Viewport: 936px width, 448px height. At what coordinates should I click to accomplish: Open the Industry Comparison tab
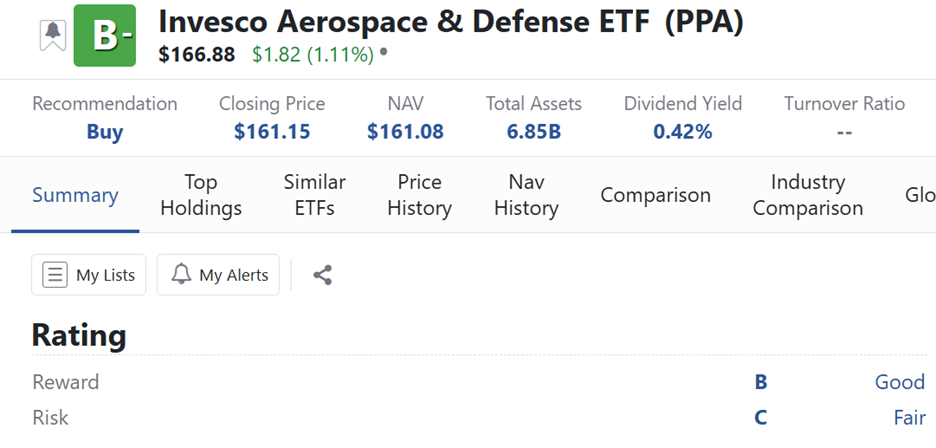pos(807,195)
